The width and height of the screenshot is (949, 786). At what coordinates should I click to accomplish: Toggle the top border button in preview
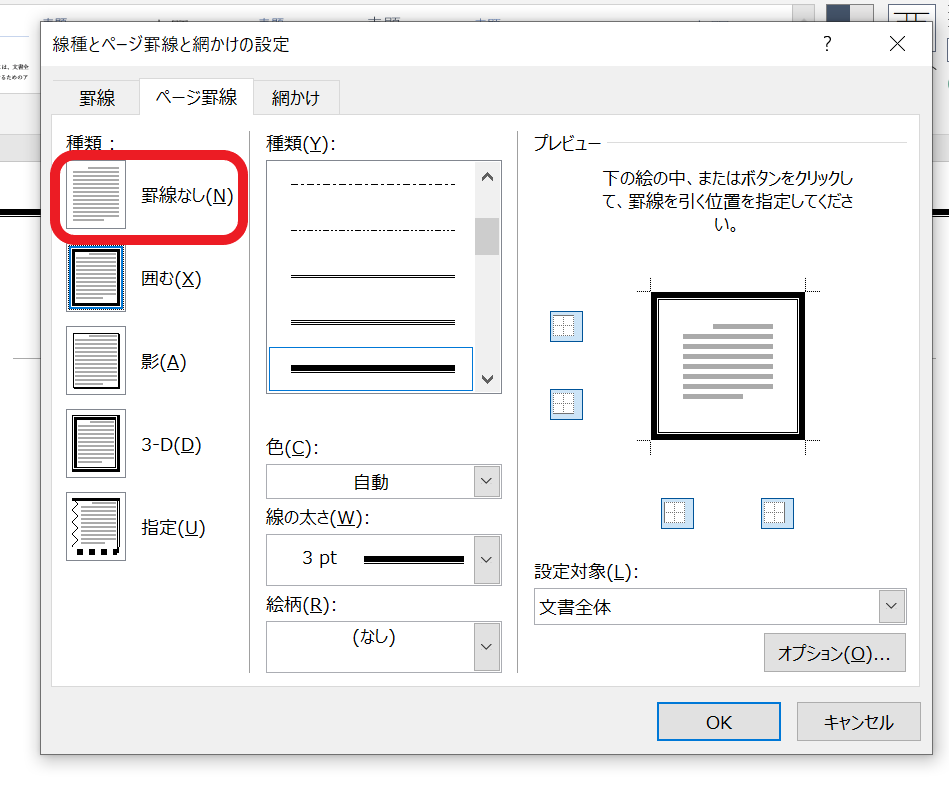click(x=566, y=326)
